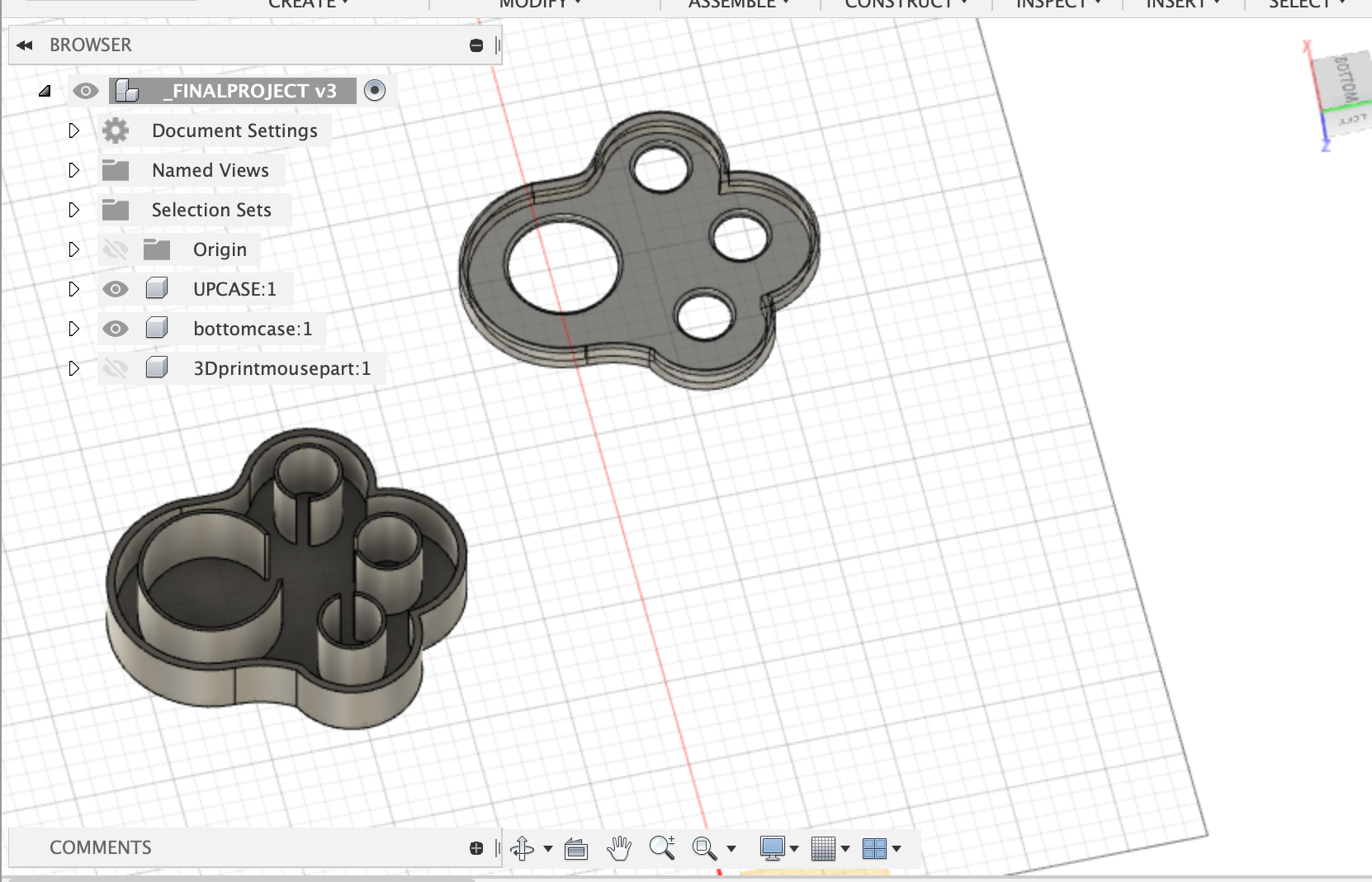The height and width of the screenshot is (882, 1372).
Task: Click the BOTTOM face of the ViewCube
Action: [x=1345, y=81]
